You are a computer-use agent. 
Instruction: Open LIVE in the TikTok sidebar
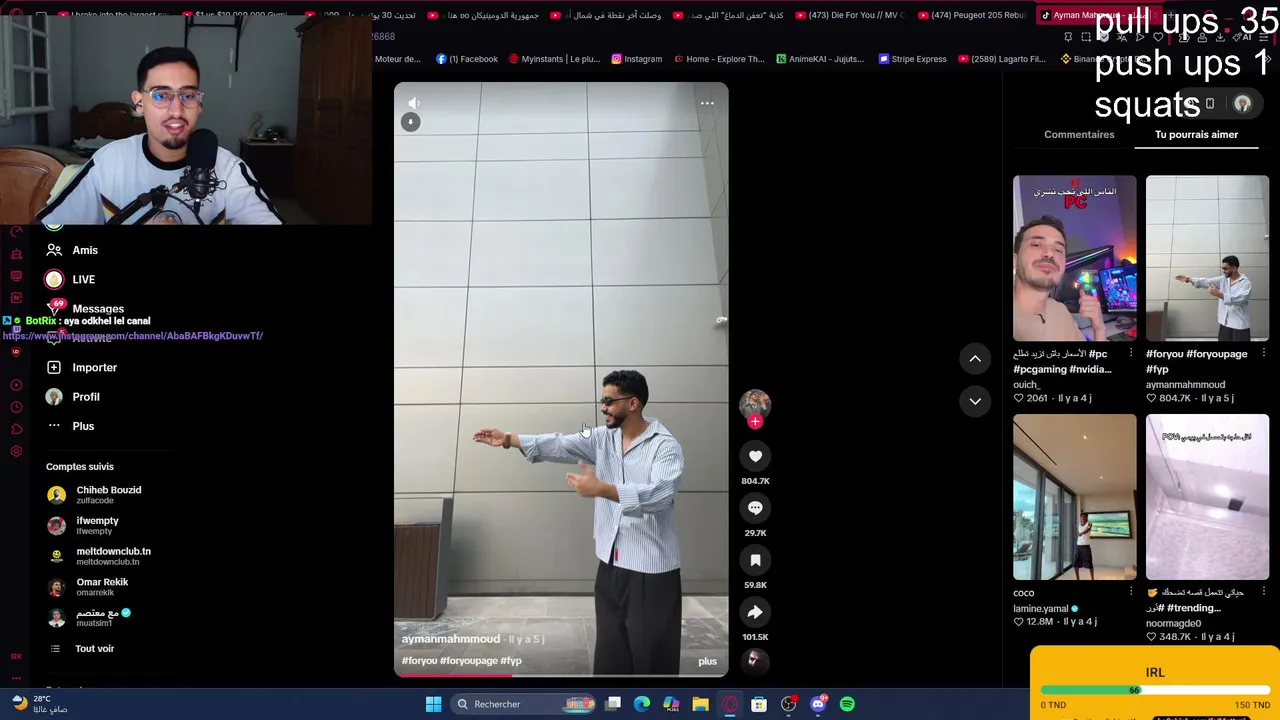point(84,279)
